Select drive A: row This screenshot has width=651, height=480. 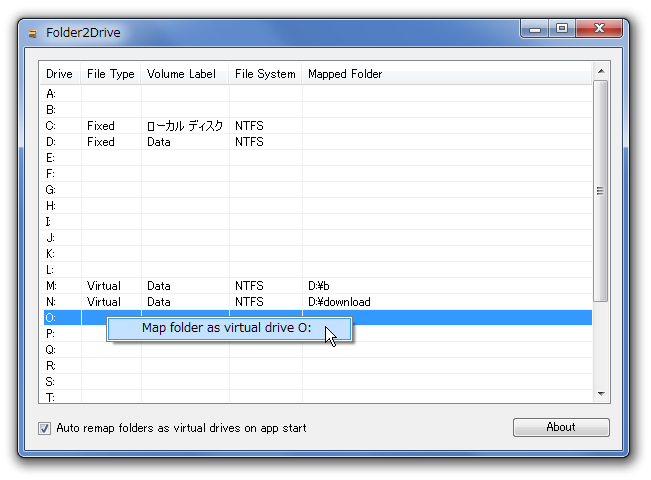coord(316,94)
